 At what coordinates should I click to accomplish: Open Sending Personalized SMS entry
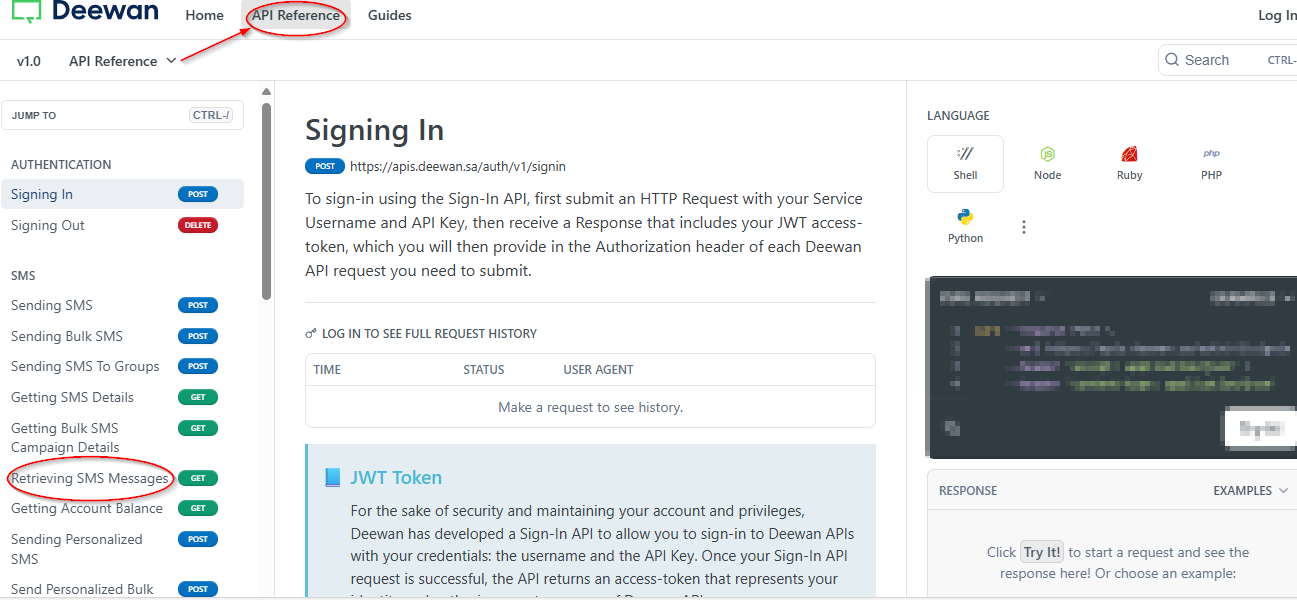(x=122, y=549)
